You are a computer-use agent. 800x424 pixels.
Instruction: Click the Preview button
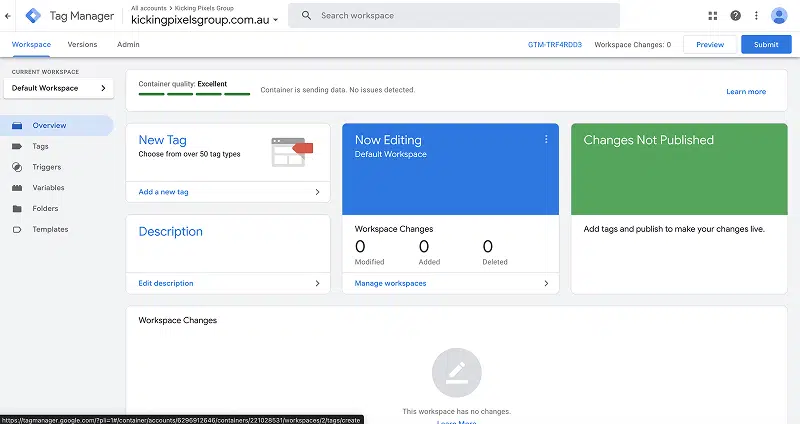click(710, 44)
